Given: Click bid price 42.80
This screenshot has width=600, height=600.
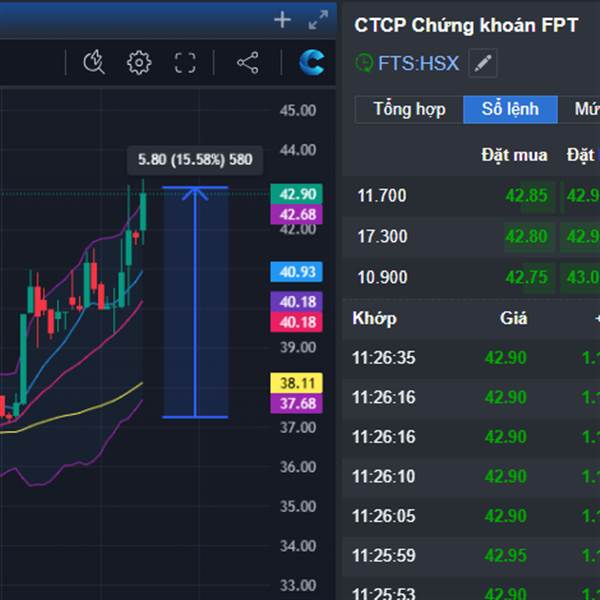Looking at the screenshot, I should 526,236.
